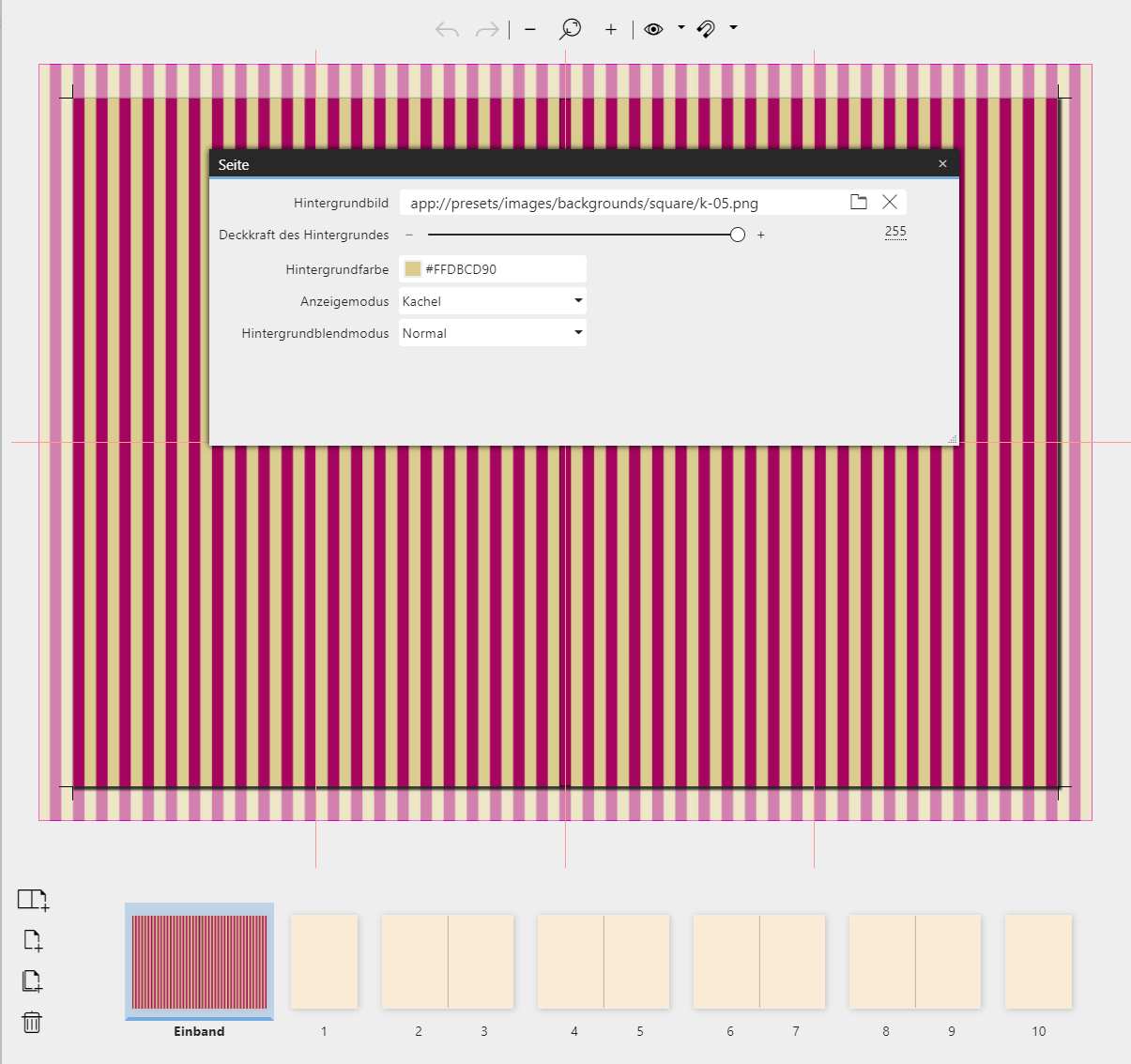
Task: Add a new double-page spread
Action: coord(33,900)
